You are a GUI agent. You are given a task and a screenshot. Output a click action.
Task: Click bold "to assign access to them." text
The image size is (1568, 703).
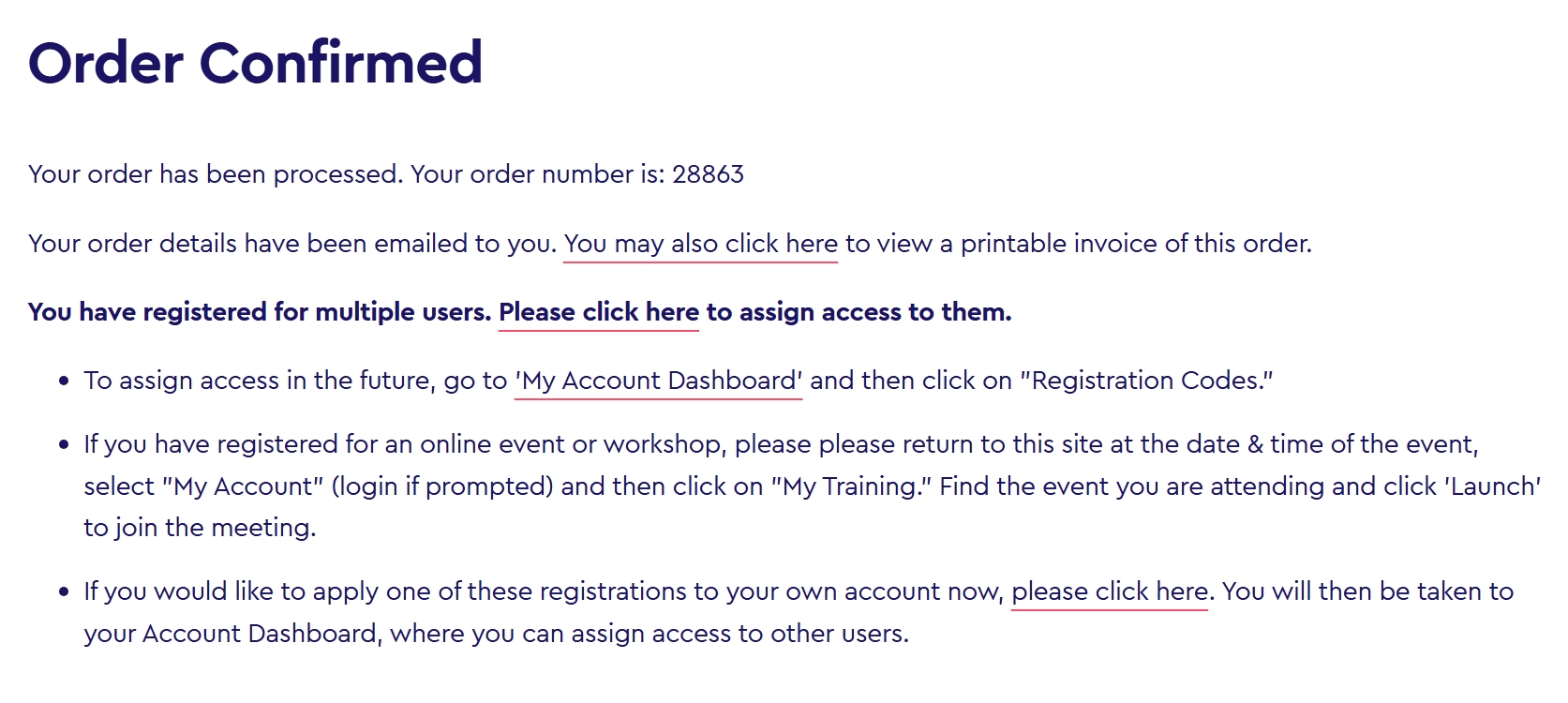coord(859,312)
